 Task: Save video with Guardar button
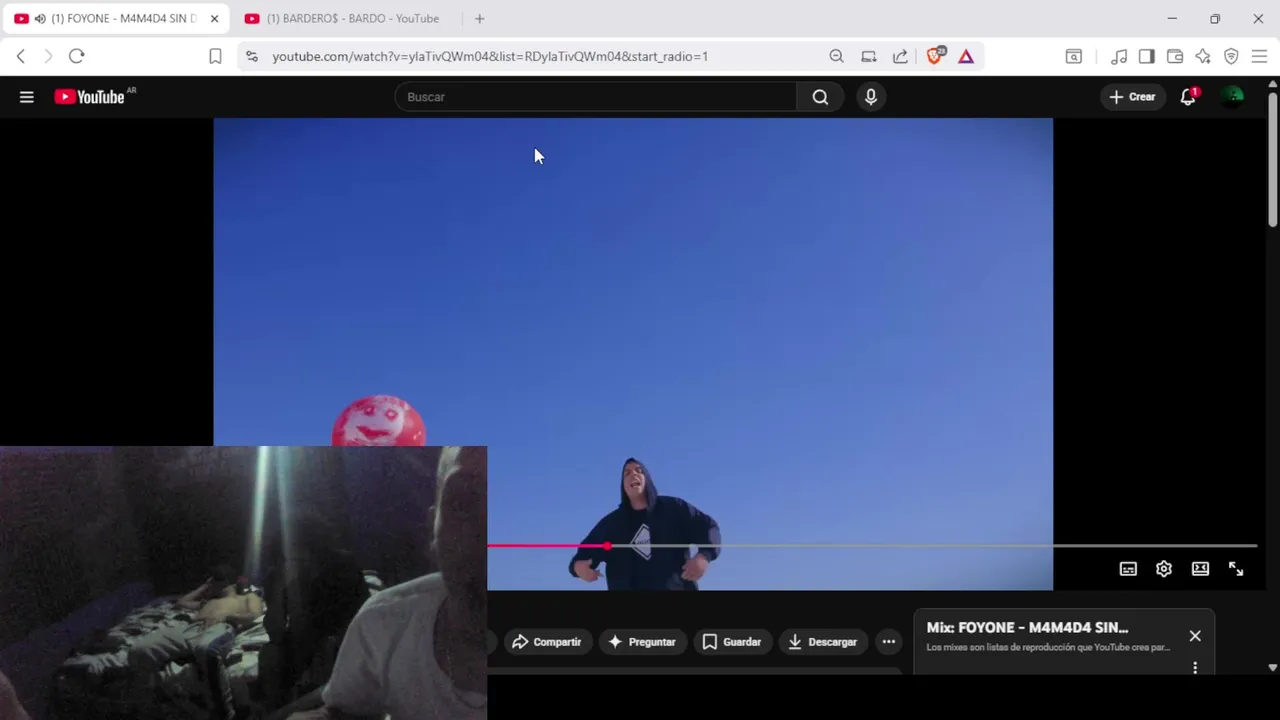point(732,642)
